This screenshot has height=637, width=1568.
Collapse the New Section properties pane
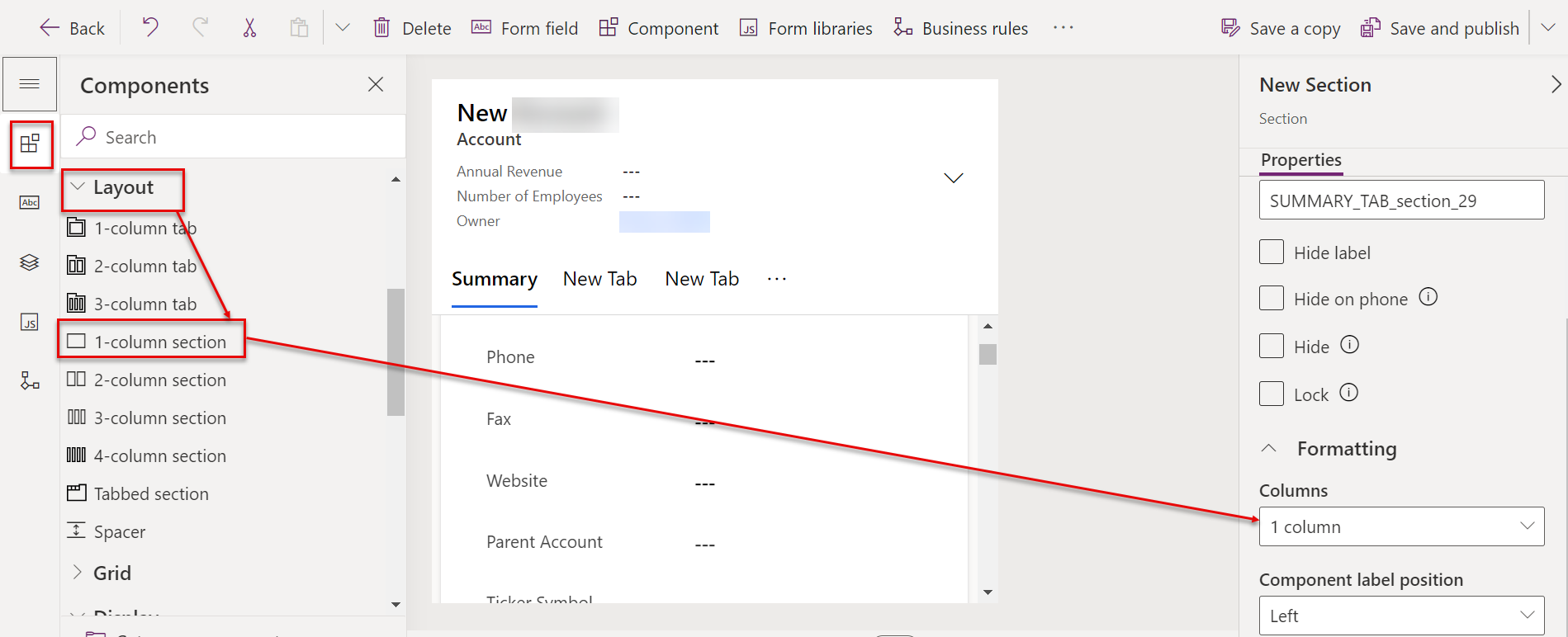1556,84
